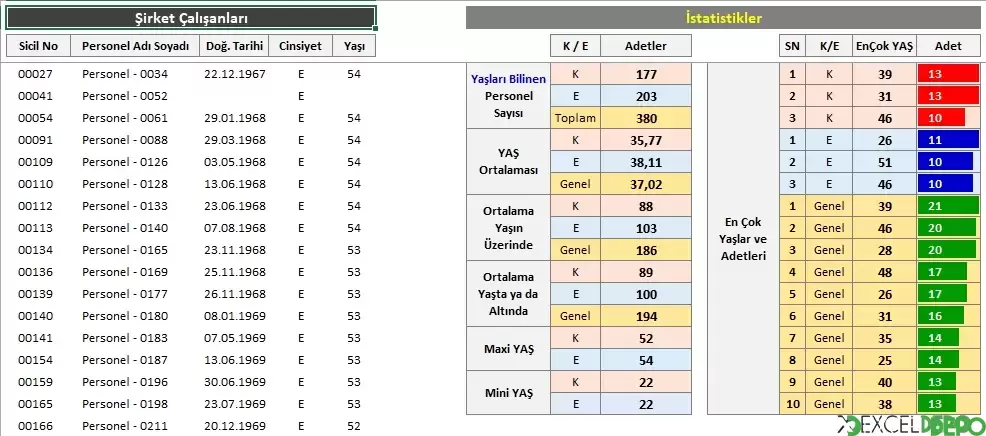Image resolution: width=986 pixels, height=436 pixels.
Task: Click the Cinsiyet column header
Action: (301, 46)
